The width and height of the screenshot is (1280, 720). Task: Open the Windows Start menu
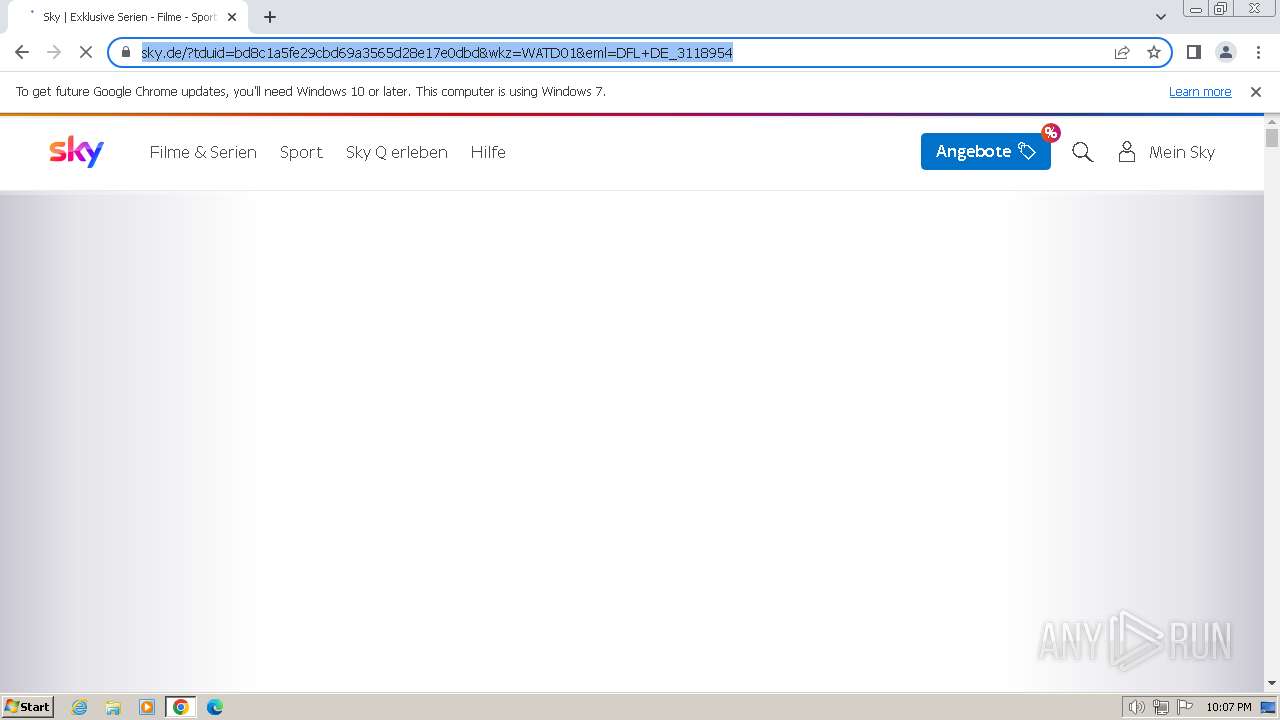coord(28,706)
